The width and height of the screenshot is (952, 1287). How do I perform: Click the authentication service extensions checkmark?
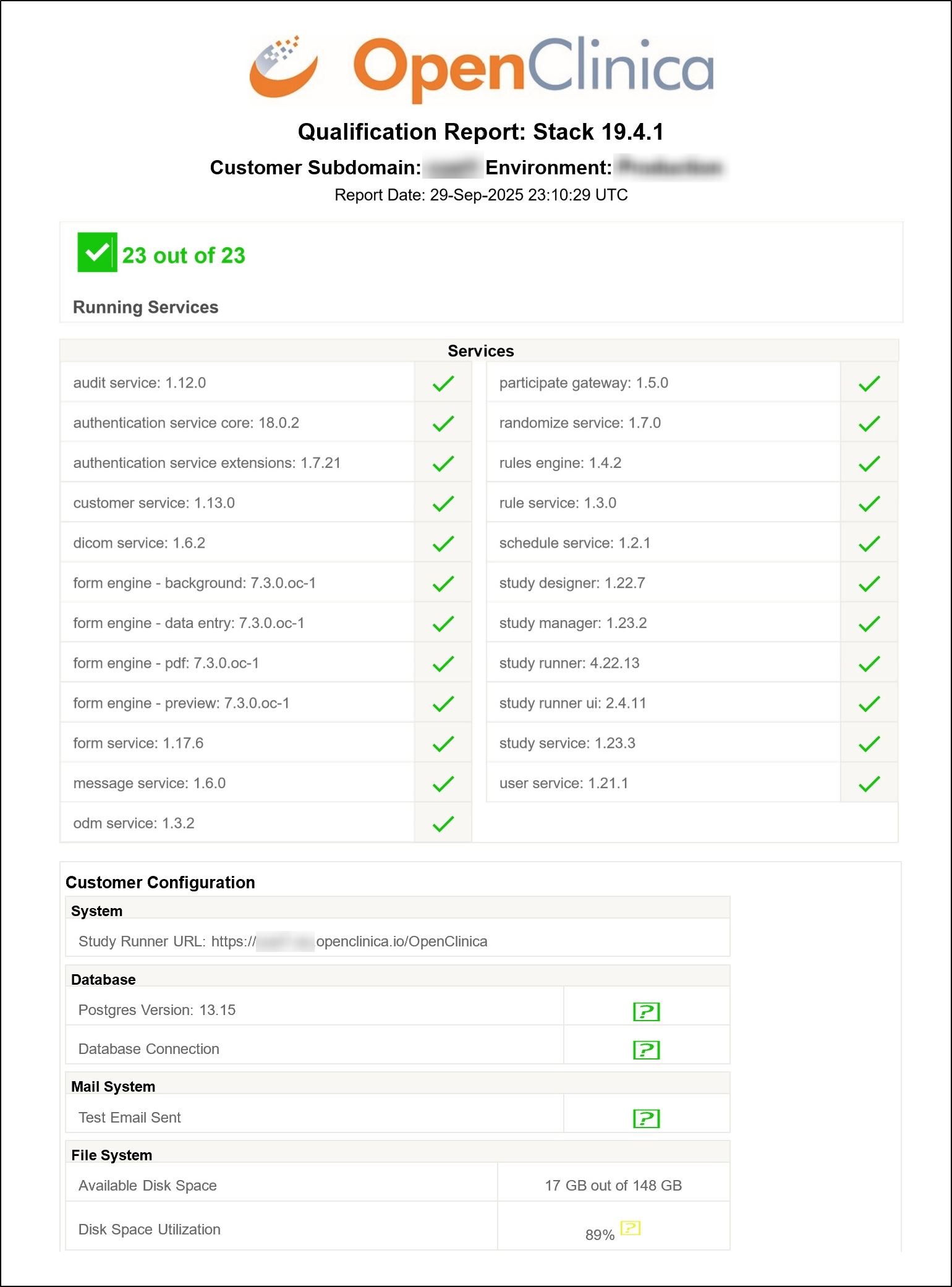pyautogui.click(x=443, y=464)
